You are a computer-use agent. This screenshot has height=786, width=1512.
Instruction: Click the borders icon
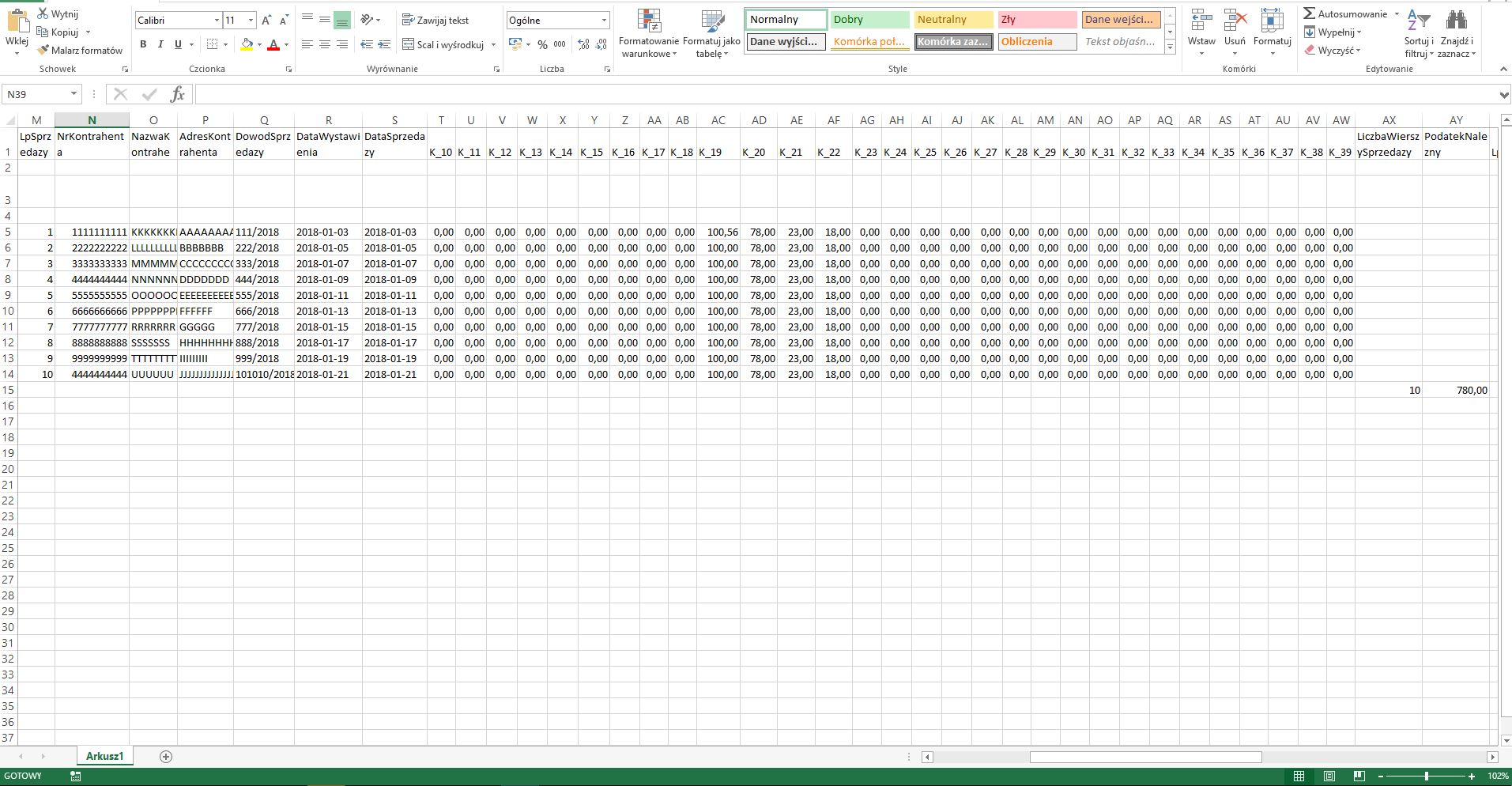[x=212, y=44]
